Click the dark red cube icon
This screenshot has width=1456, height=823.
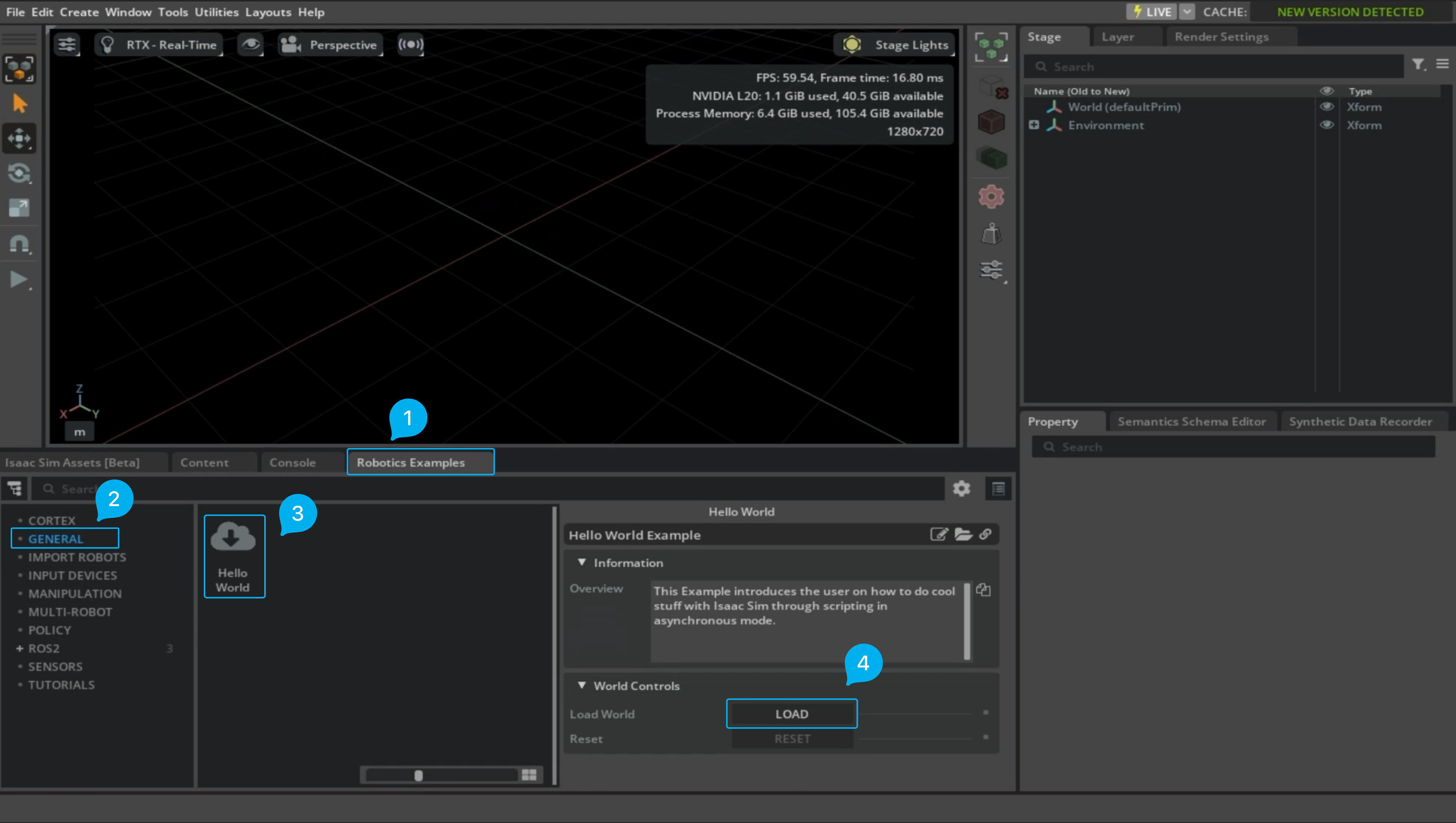(x=991, y=122)
